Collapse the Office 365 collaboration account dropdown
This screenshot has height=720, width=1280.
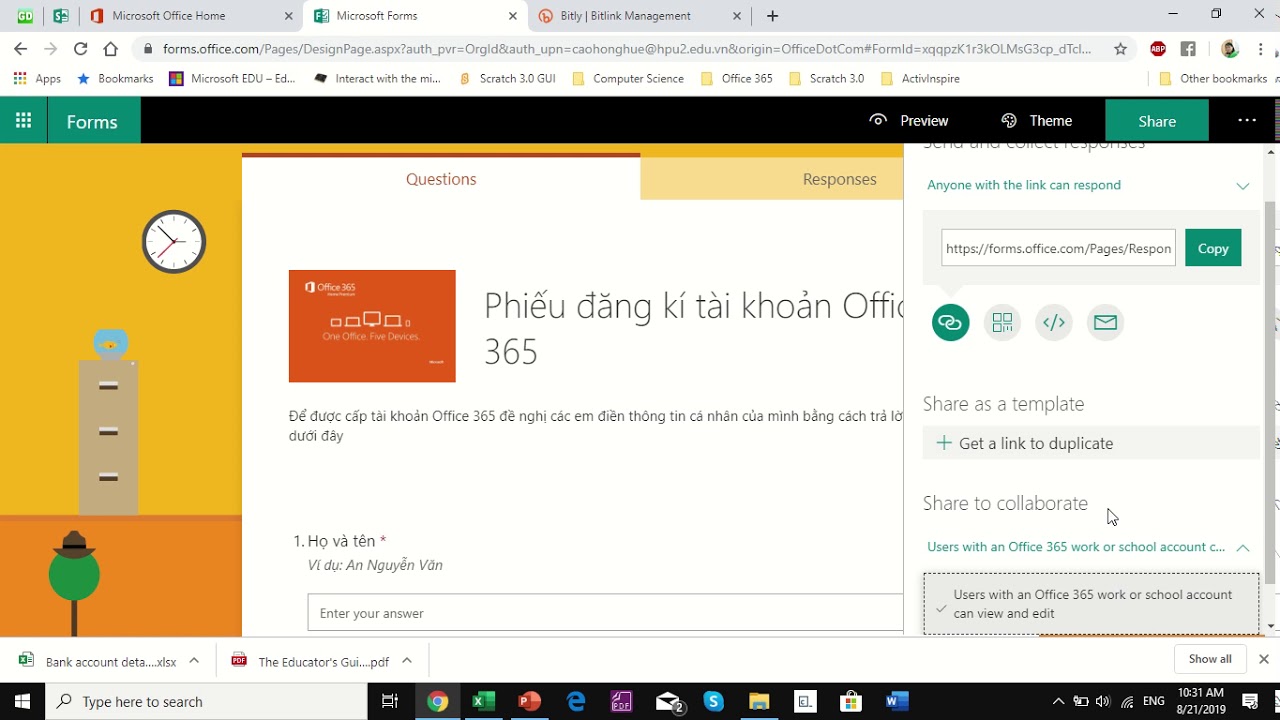pyautogui.click(x=1088, y=547)
